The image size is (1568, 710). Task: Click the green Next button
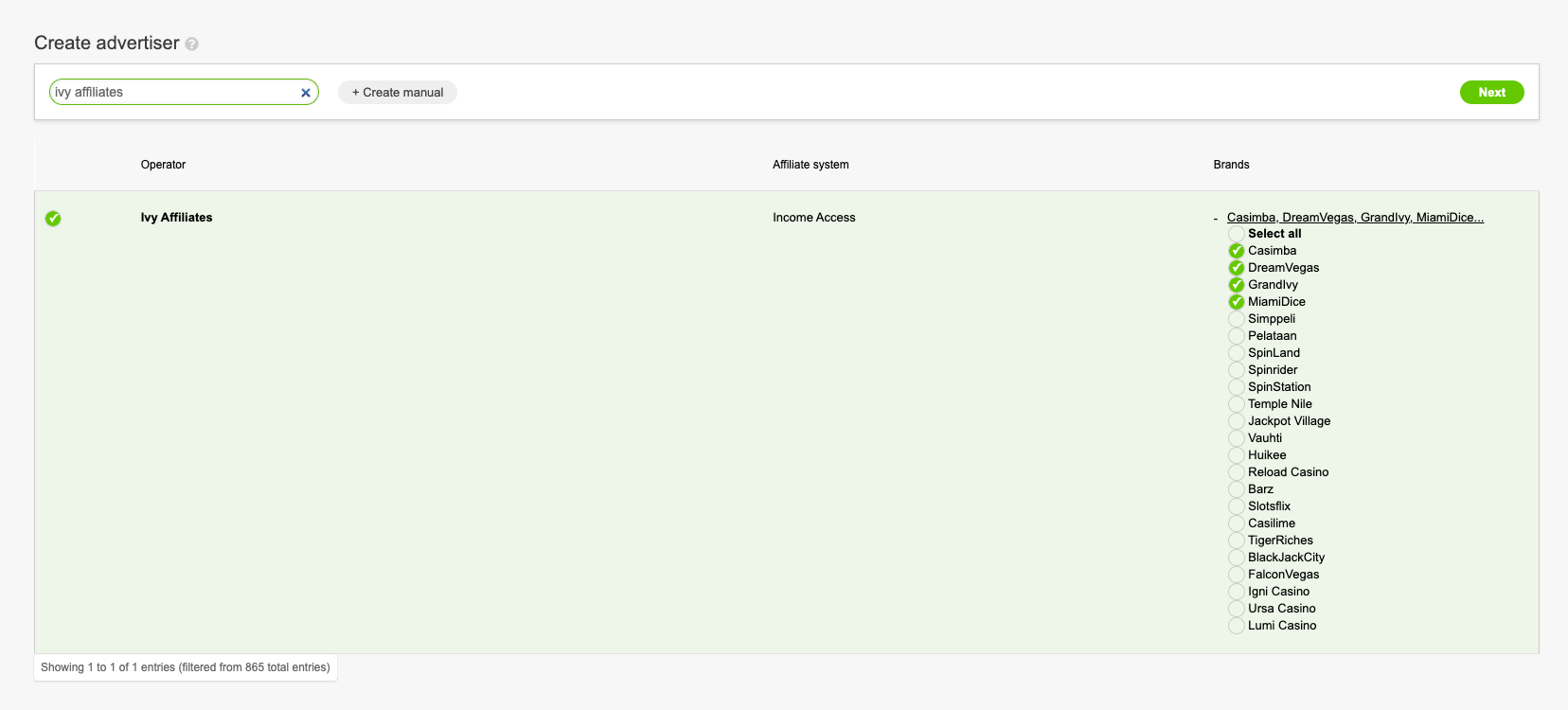click(1491, 92)
